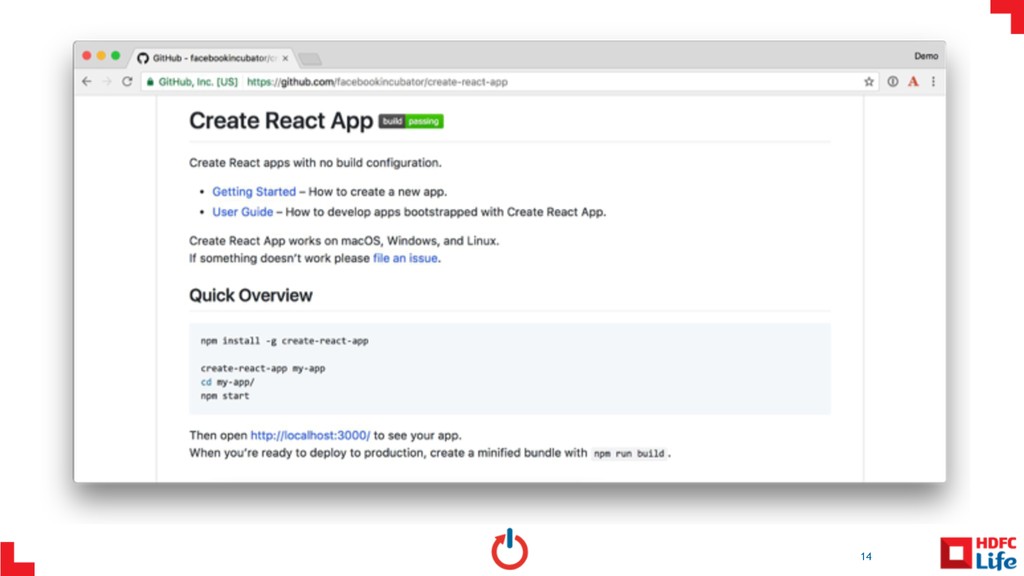
Task: Open a new tab with the new-tab button
Action: 310,59
